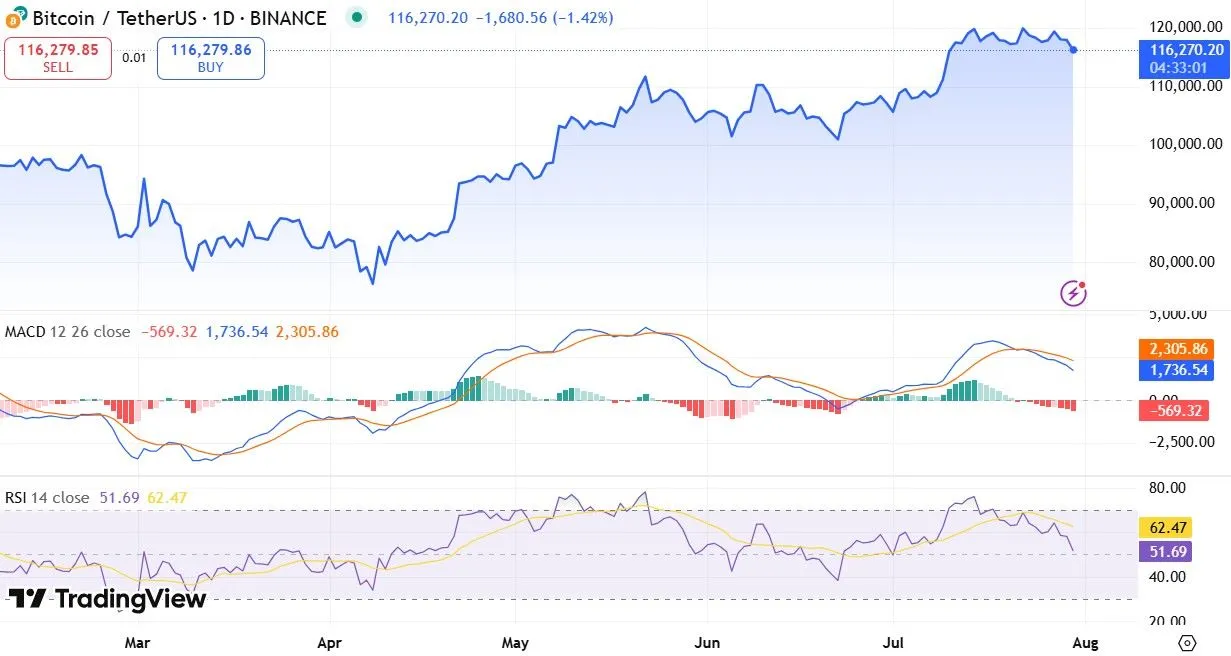Click the blue current price countdown label
The height and width of the screenshot is (656, 1231).
(1183, 56)
